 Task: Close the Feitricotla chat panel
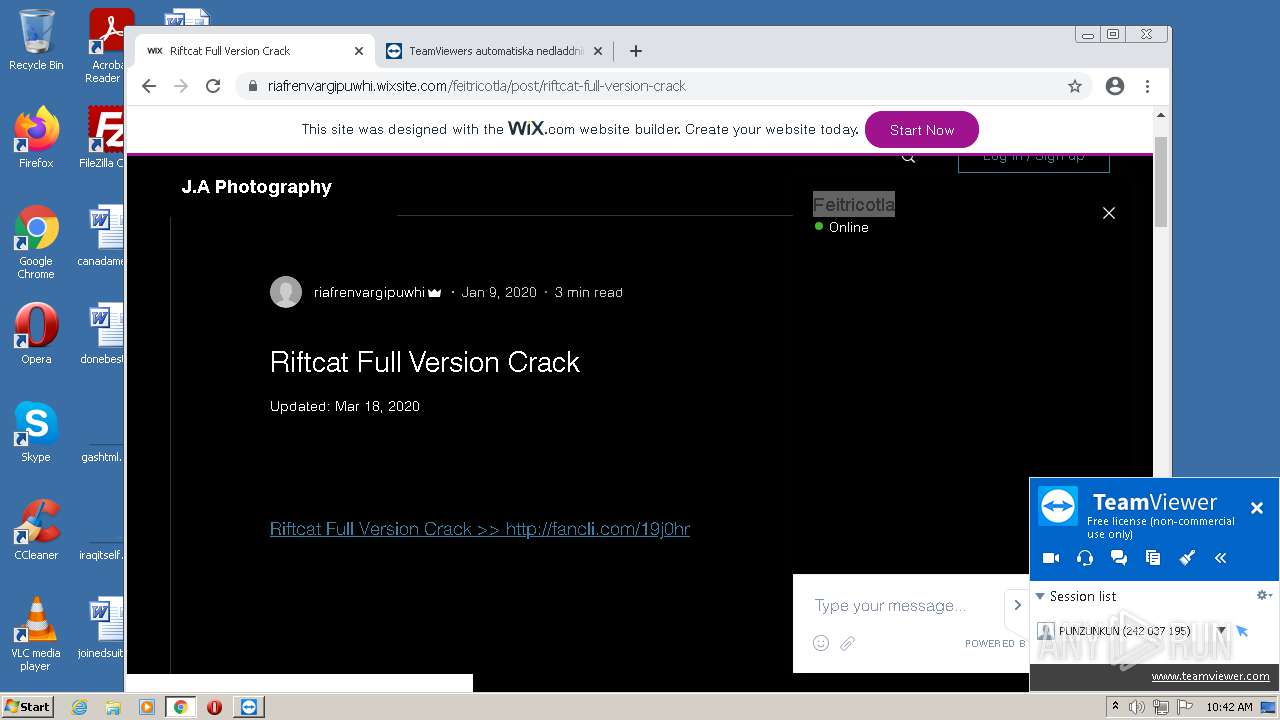point(1108,213)
